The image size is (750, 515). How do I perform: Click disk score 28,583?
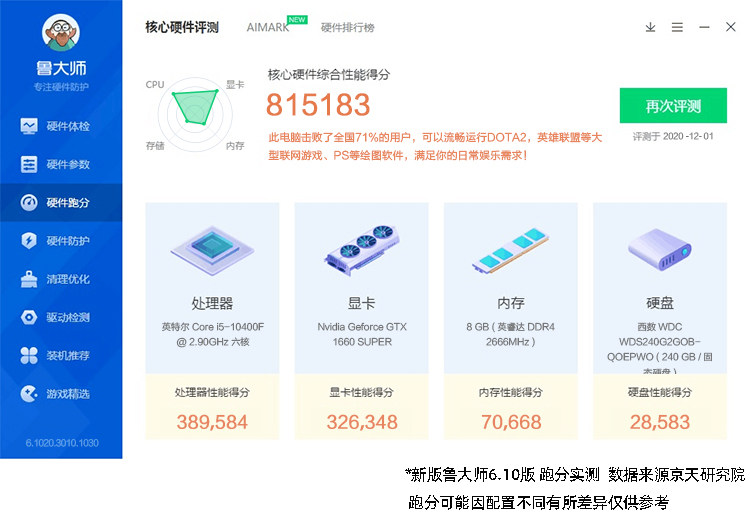tap(660, 422)
